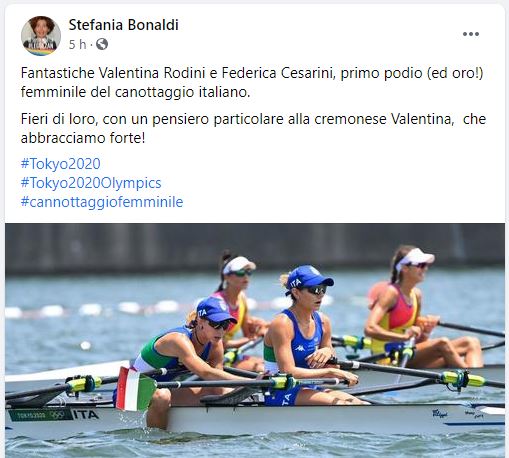Click the white ITA lettering on the boat hull
Viewport: 509px width, 458px height.
86,414
